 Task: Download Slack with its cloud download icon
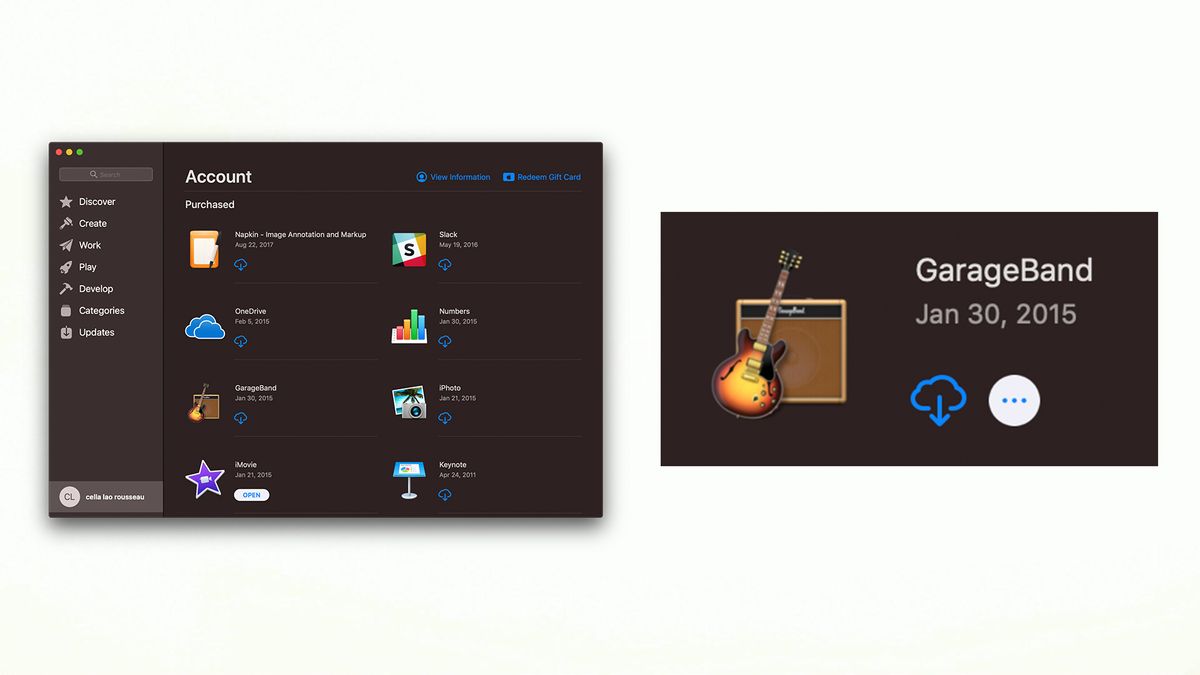pyautogui.click(x=445, y=264)
